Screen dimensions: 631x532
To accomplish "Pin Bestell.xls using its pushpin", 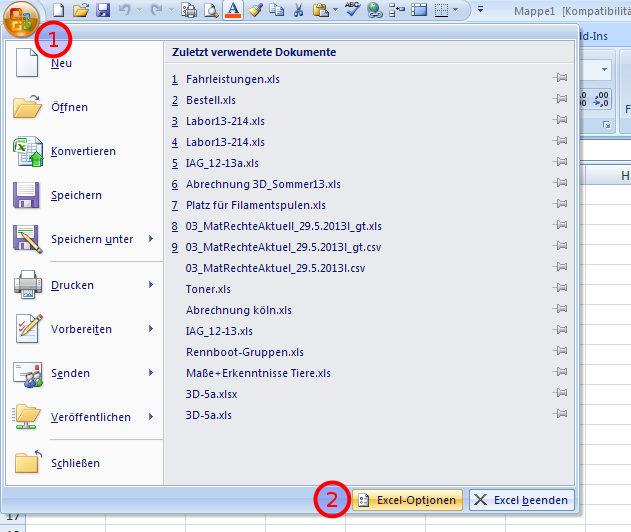I will tap(560, 99).
